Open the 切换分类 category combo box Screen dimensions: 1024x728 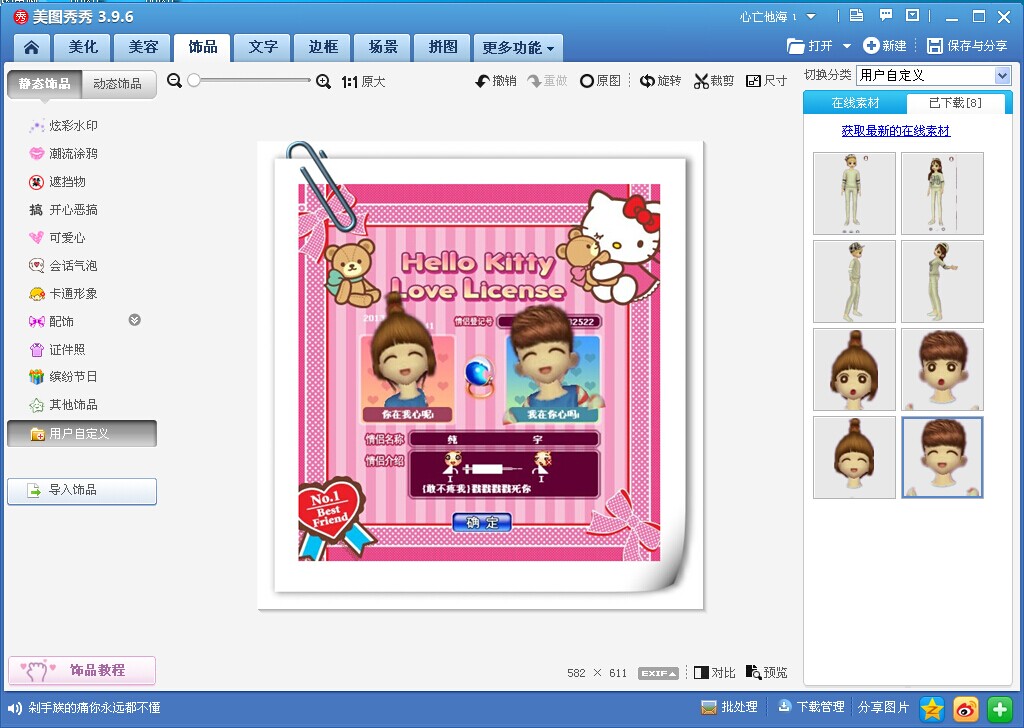(x=934, y=75)
